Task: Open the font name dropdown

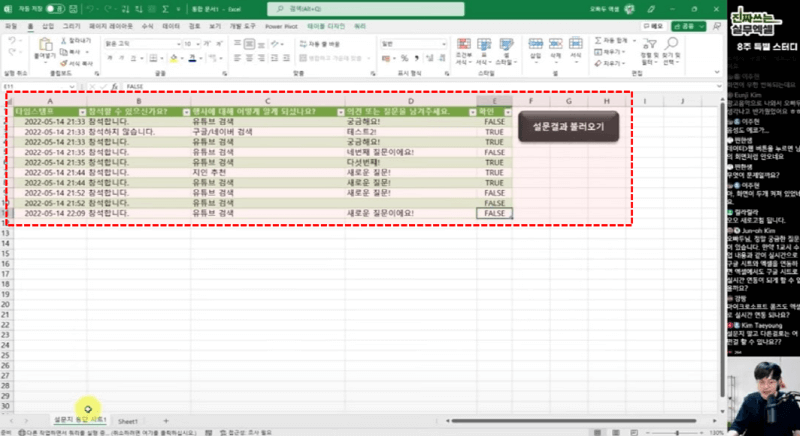Action: point(178,44)
